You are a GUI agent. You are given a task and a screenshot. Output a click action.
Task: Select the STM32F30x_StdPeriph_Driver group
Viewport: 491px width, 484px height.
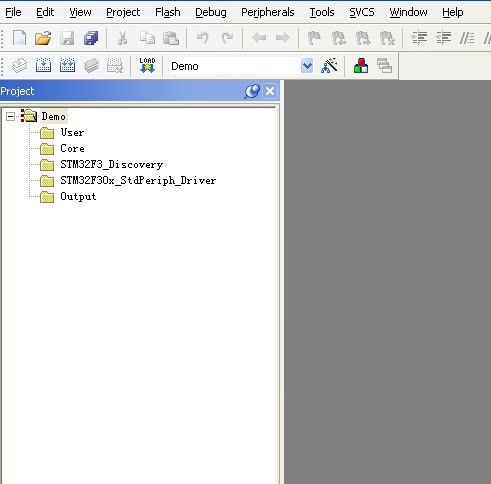click(138, 180)
